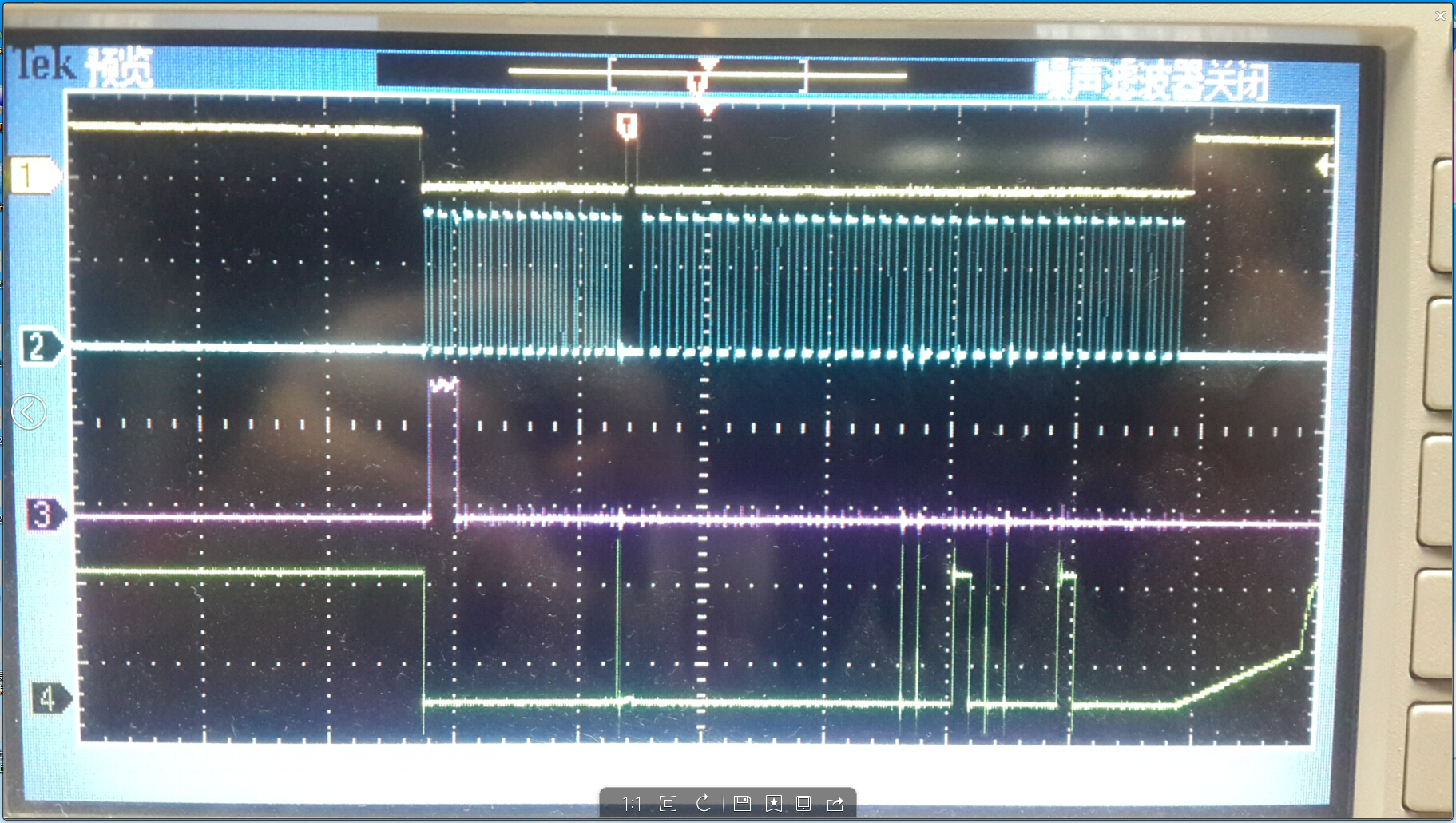The image size is (1456, 823).
Task: Fit the image to the window
Action: pos(668,804)
